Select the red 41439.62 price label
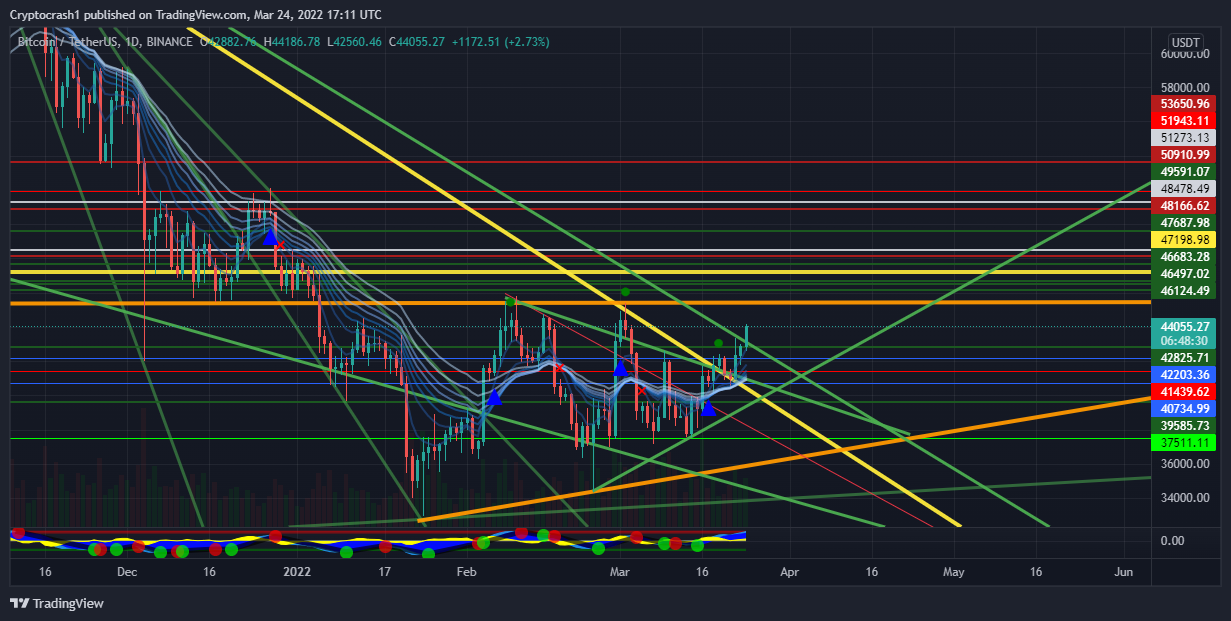 1184,391
